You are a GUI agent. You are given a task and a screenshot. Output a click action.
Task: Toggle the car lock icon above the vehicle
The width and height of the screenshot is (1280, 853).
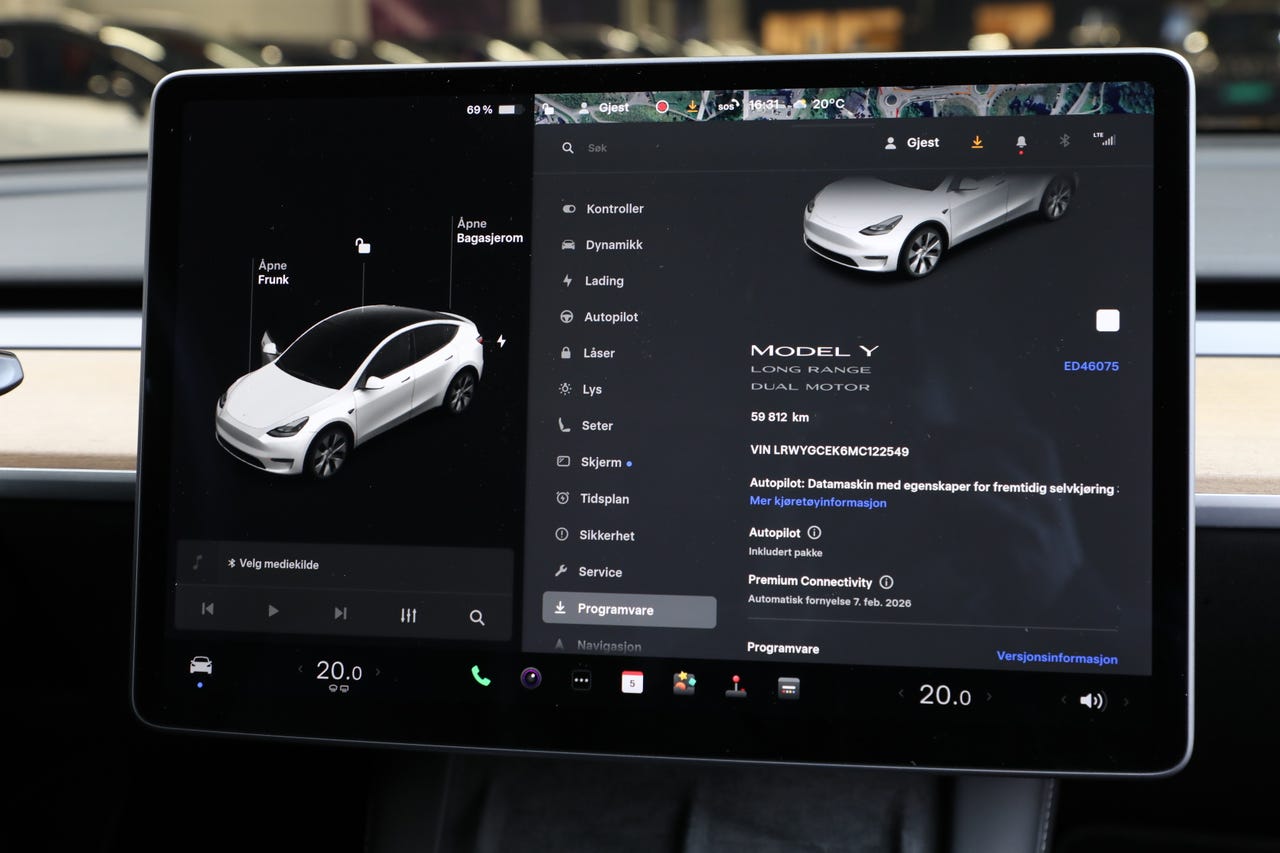[363, 245]
